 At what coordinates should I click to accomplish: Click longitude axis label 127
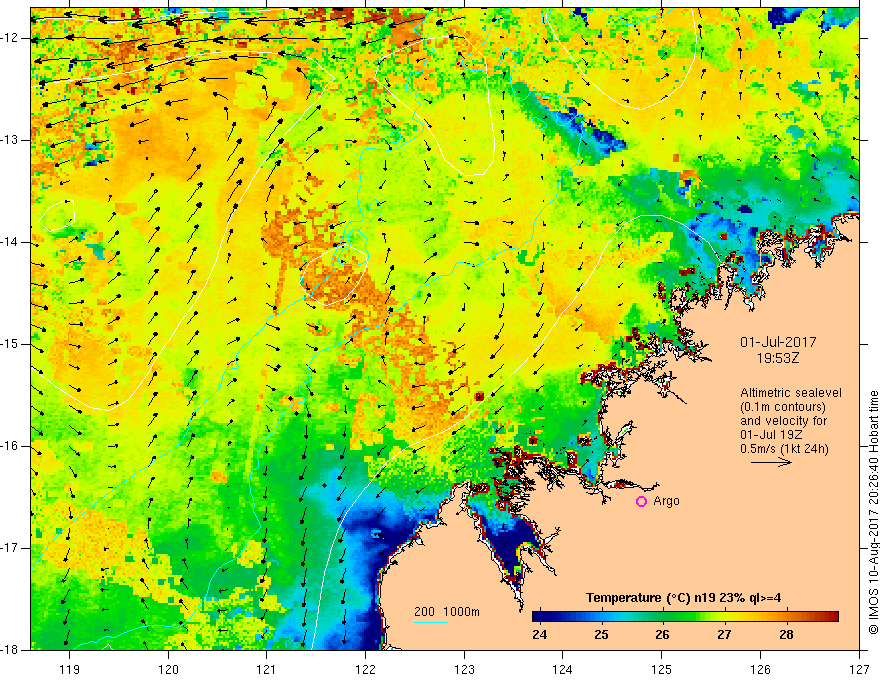859,669
